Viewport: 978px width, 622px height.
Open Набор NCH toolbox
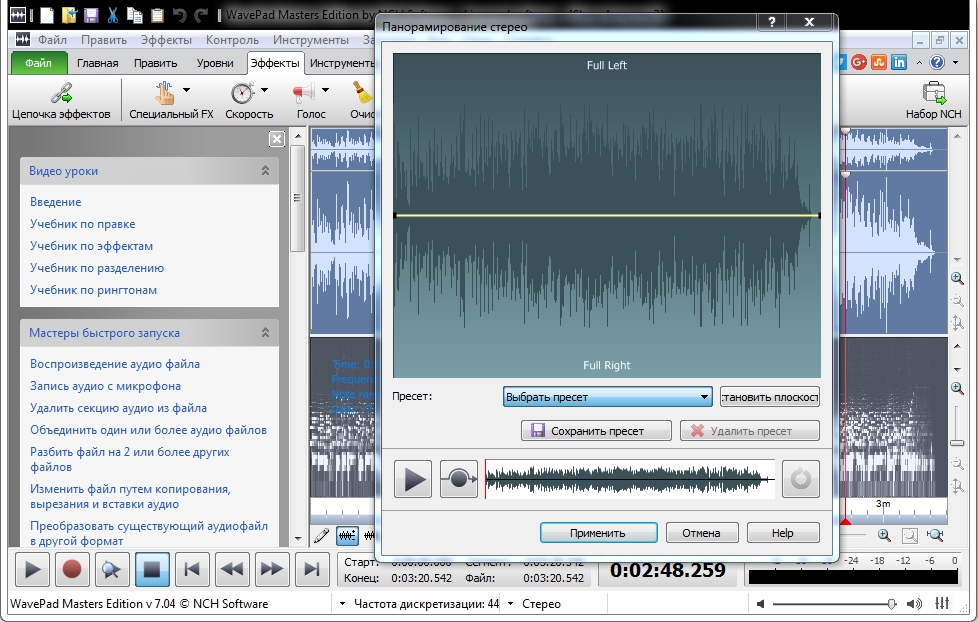934,100
